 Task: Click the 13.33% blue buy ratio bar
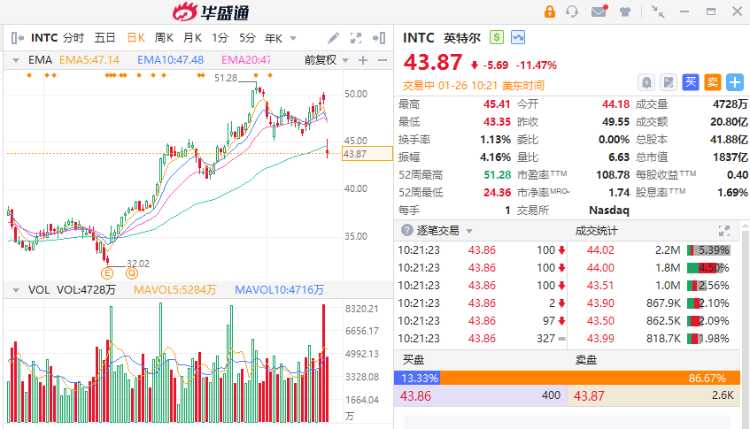click(x=417, y=378)
